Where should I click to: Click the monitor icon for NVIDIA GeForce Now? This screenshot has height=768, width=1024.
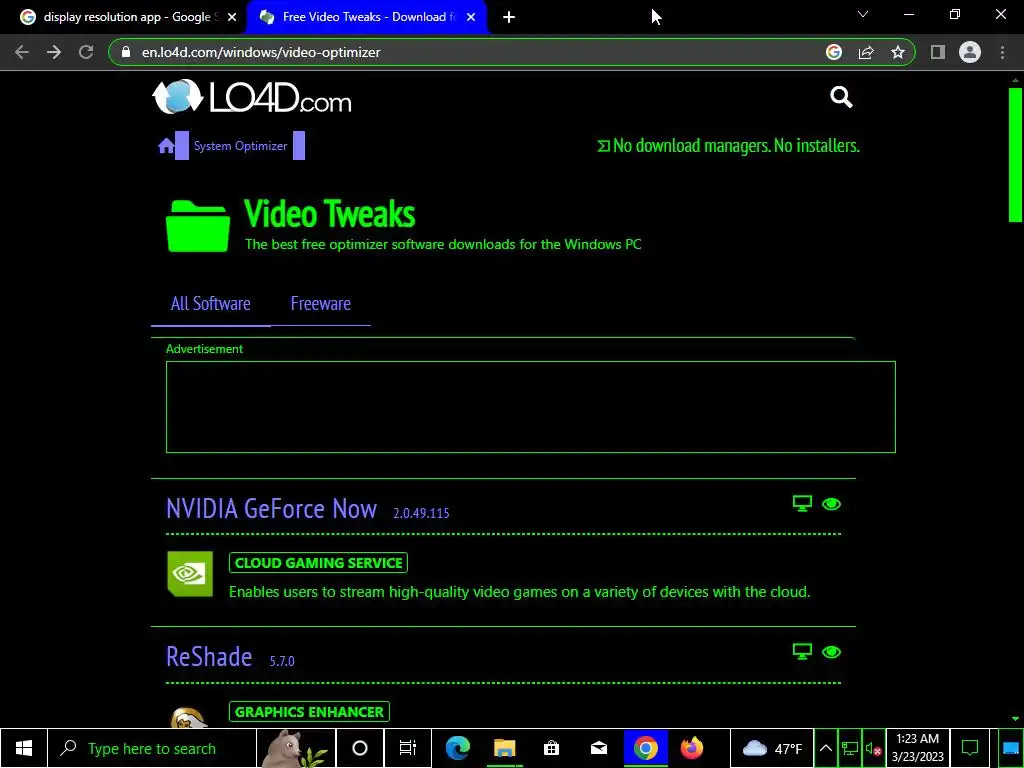[x=802, y=504]
